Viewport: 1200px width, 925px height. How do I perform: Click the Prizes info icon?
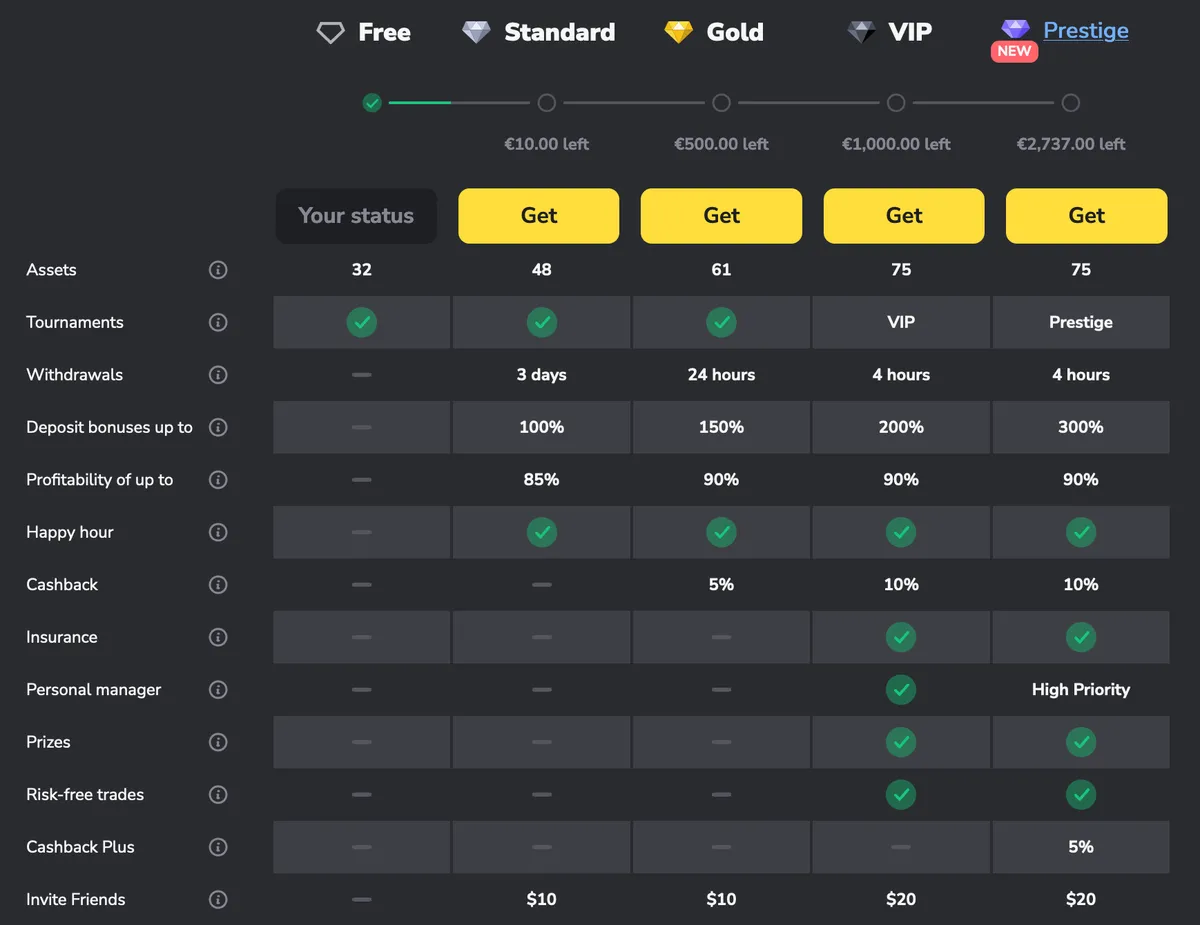(x=218, y=742)
